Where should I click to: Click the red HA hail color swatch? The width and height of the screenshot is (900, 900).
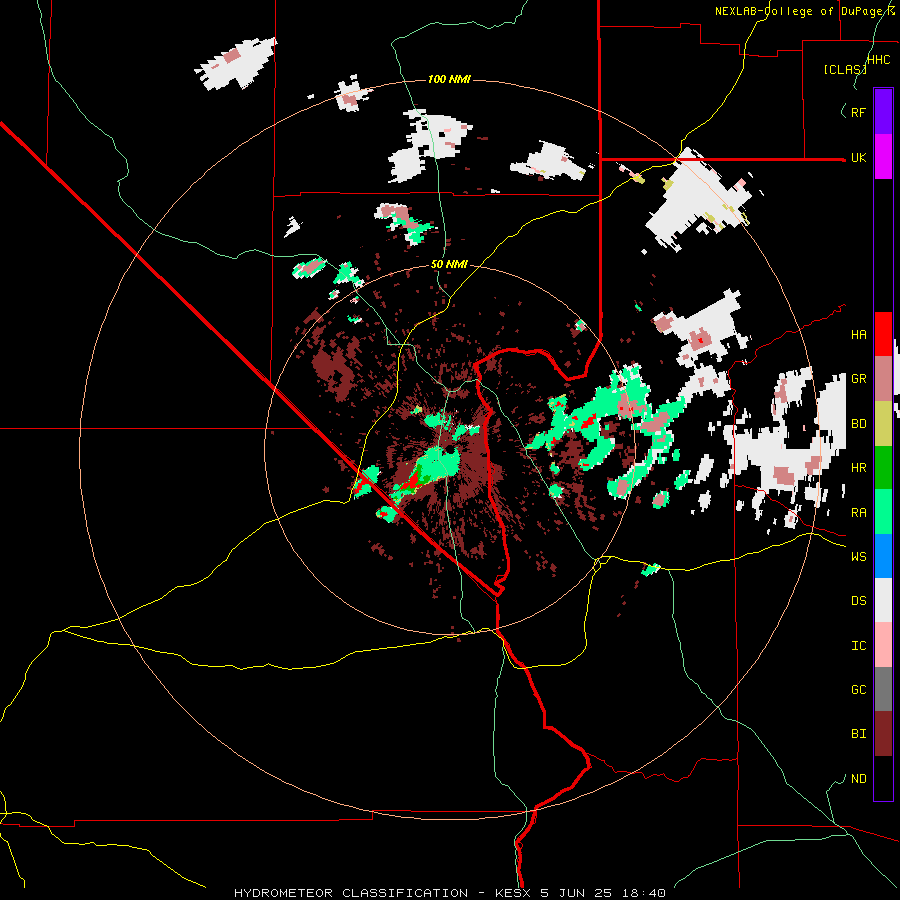click(x=883, y=334)
